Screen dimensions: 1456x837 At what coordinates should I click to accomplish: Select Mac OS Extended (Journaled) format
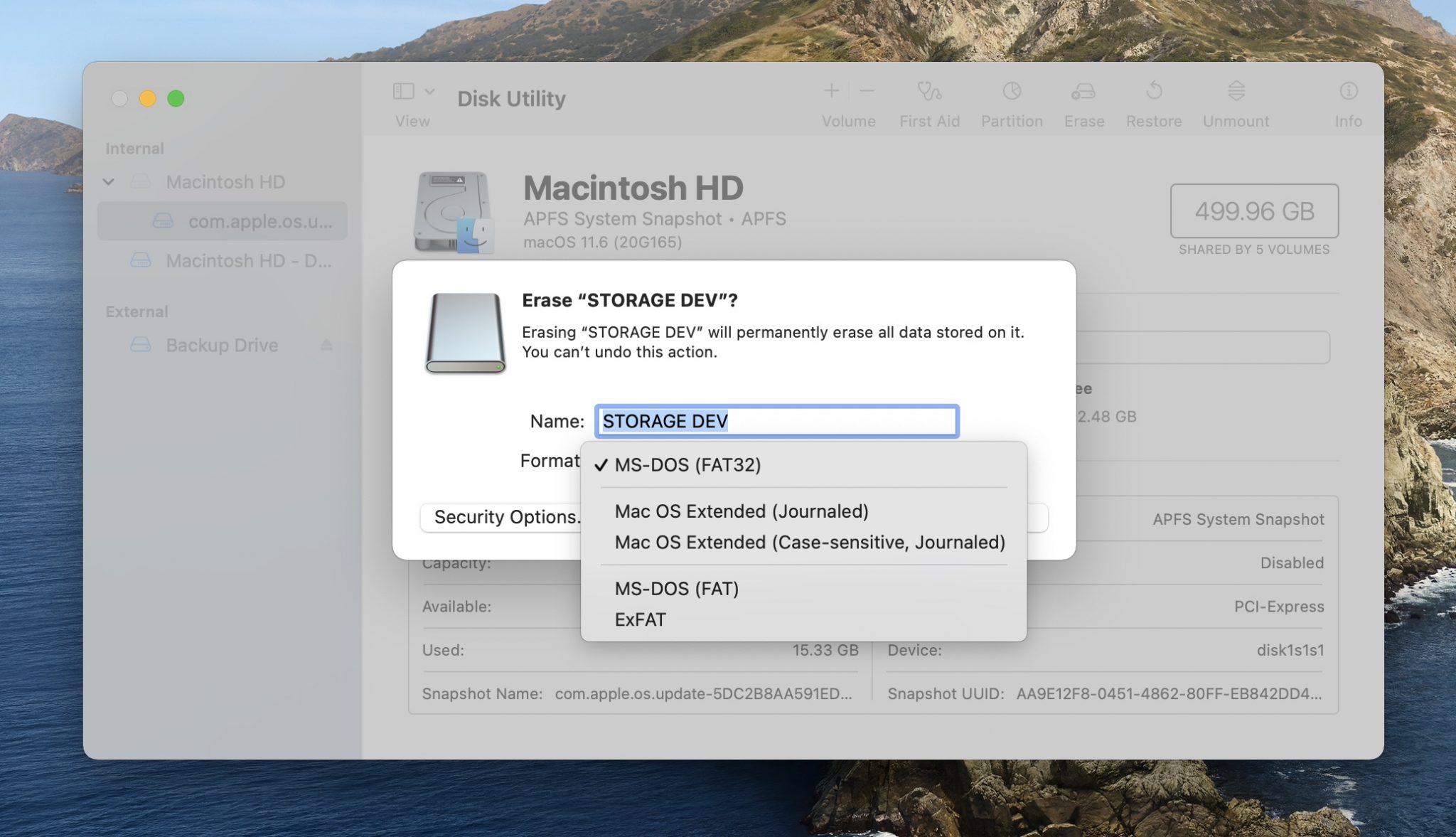coord(742,511)
